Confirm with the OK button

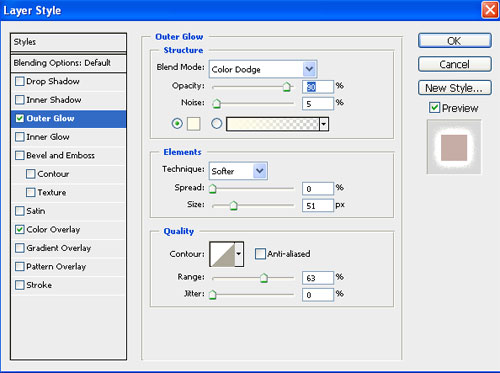pos(455,41)
